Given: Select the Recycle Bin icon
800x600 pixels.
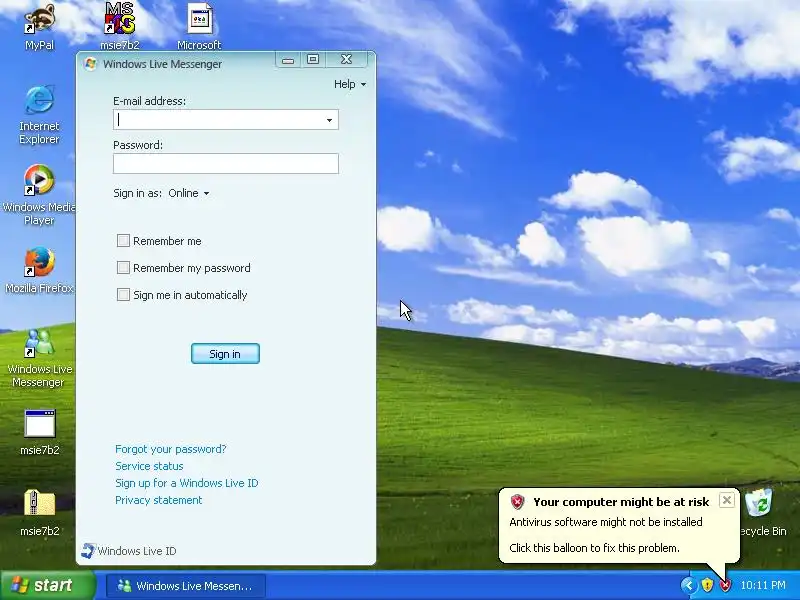Looking at the screenshot, I should (x=761, y=505).
